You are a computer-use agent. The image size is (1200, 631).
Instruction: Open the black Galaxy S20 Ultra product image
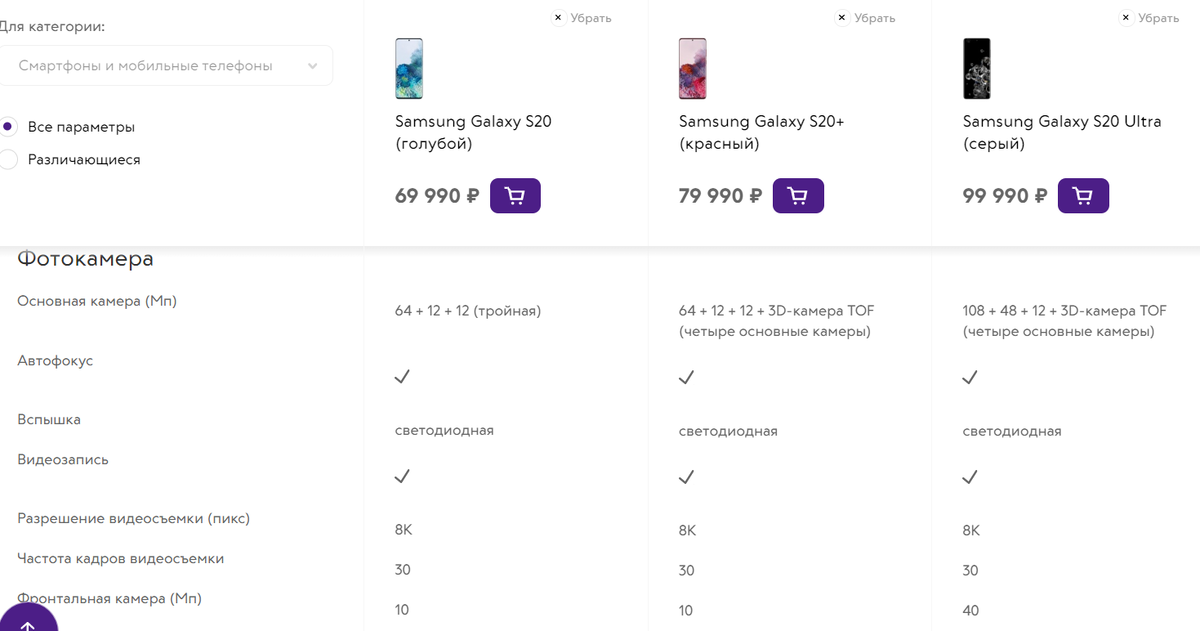[x=977, y=69]
